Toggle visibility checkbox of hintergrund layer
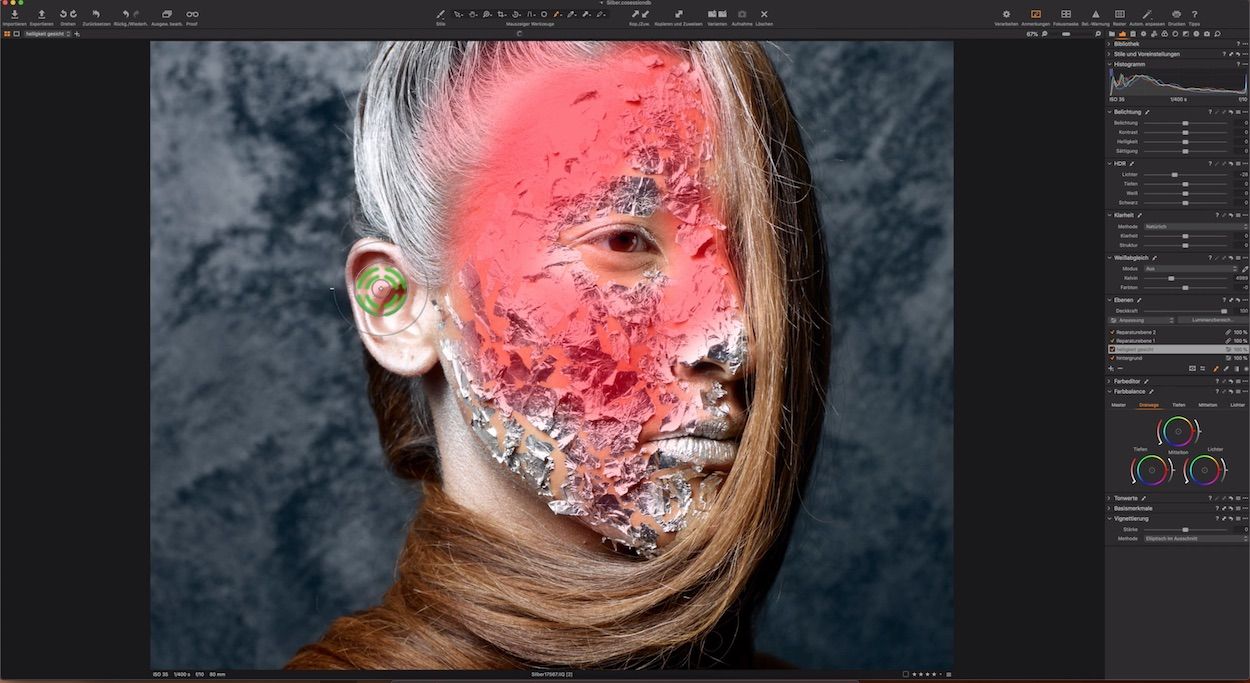Screen dimensions: 1250x683 click(1111, 358)
